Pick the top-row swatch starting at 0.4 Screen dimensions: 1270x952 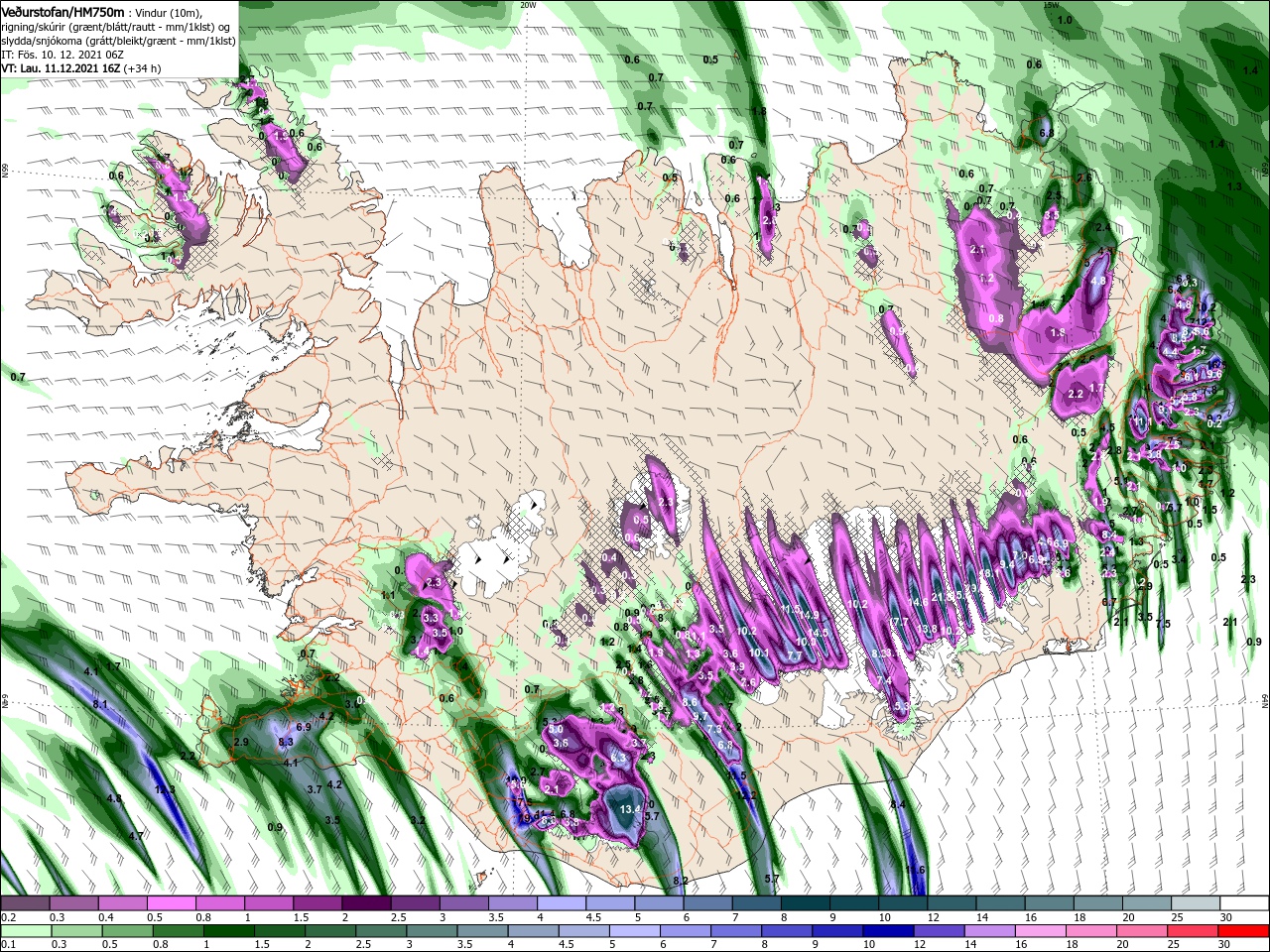(122, 903)
